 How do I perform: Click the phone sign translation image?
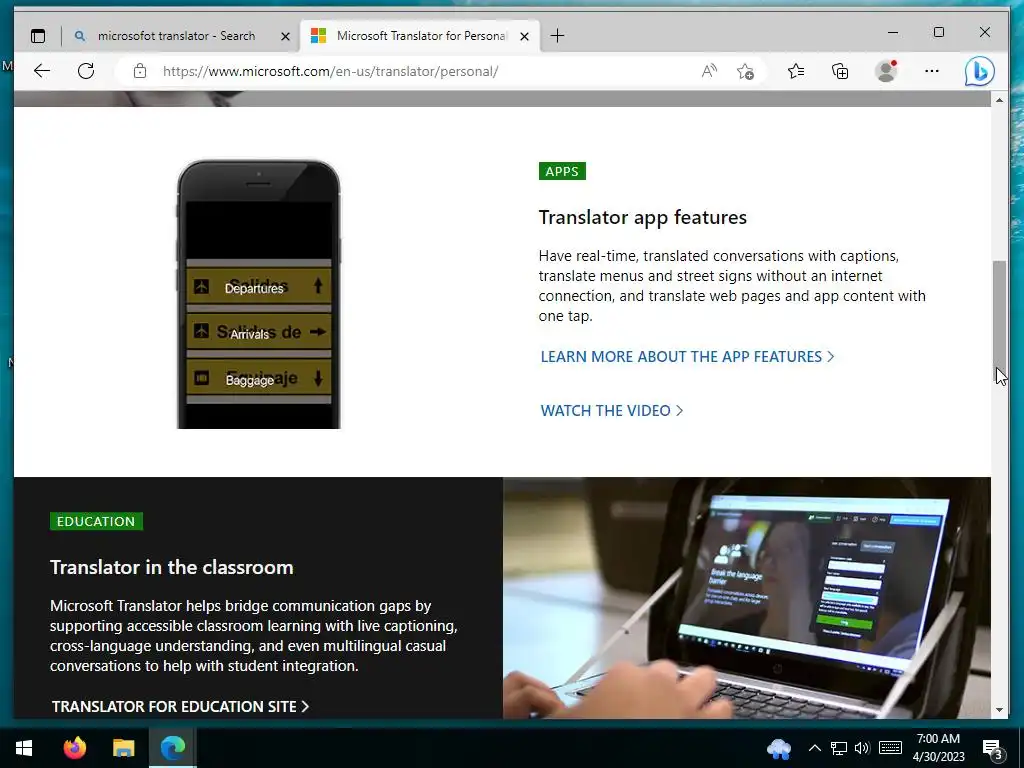(259, 294)
